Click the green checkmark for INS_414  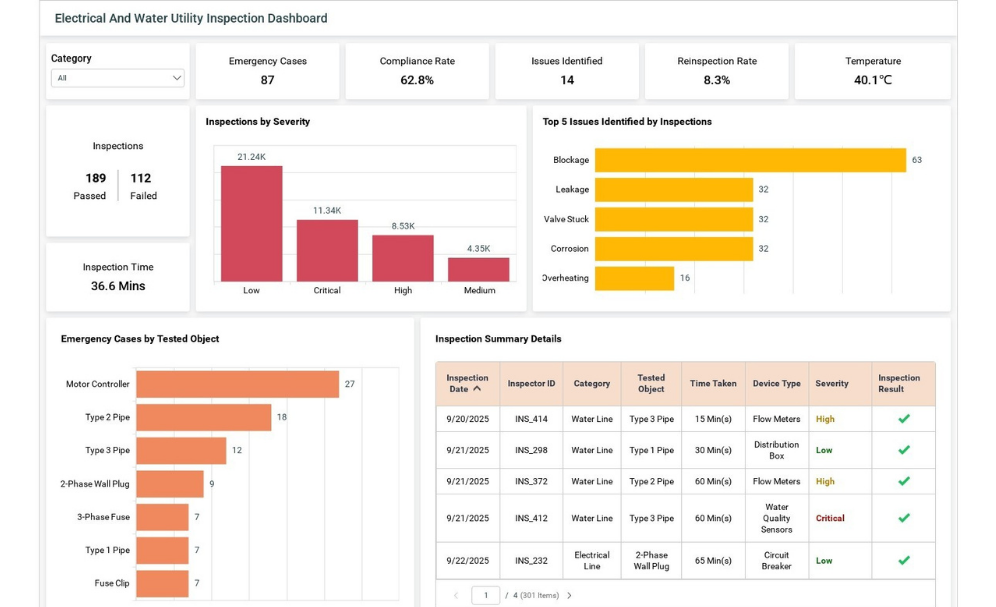[903, 419]
